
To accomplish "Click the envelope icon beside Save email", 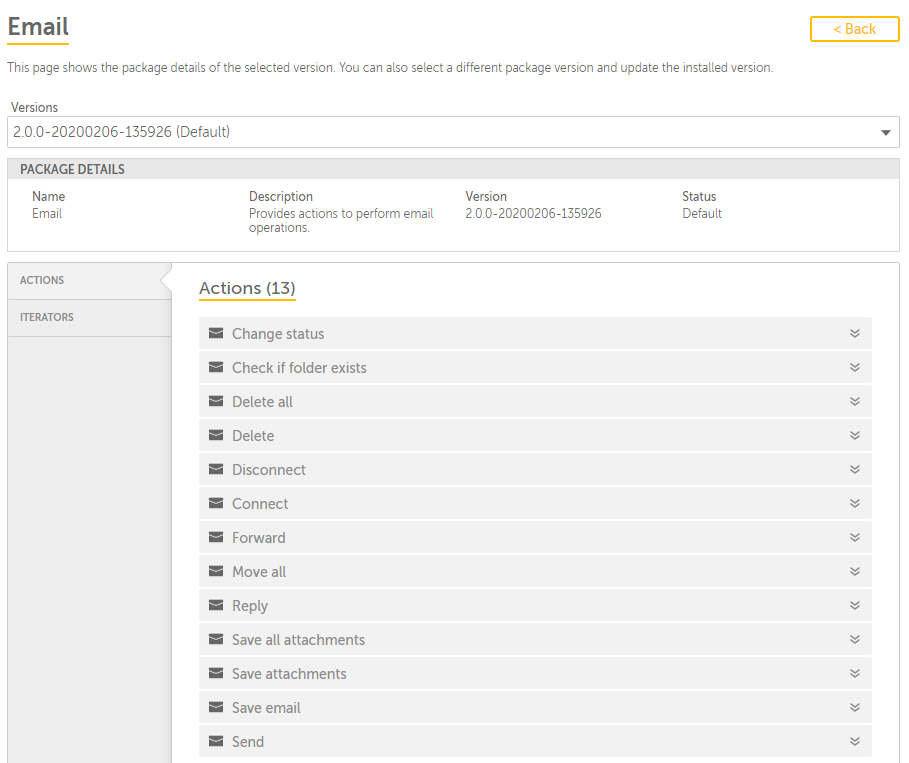I will [x=216, y=707].
